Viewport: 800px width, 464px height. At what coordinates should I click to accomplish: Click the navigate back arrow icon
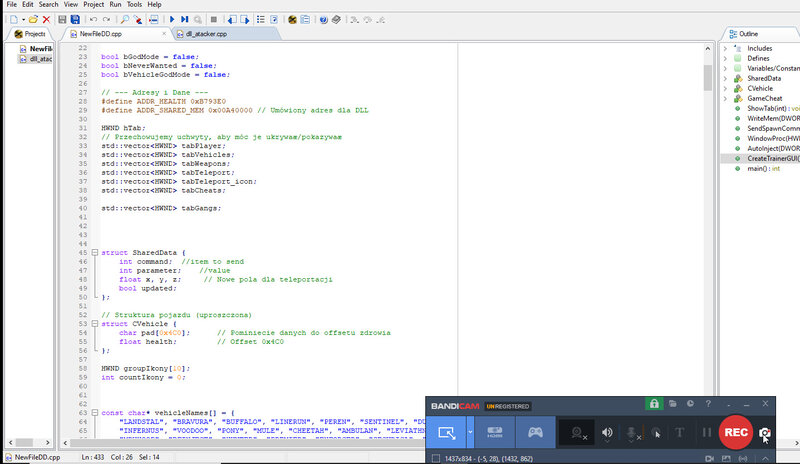(232, 19)
